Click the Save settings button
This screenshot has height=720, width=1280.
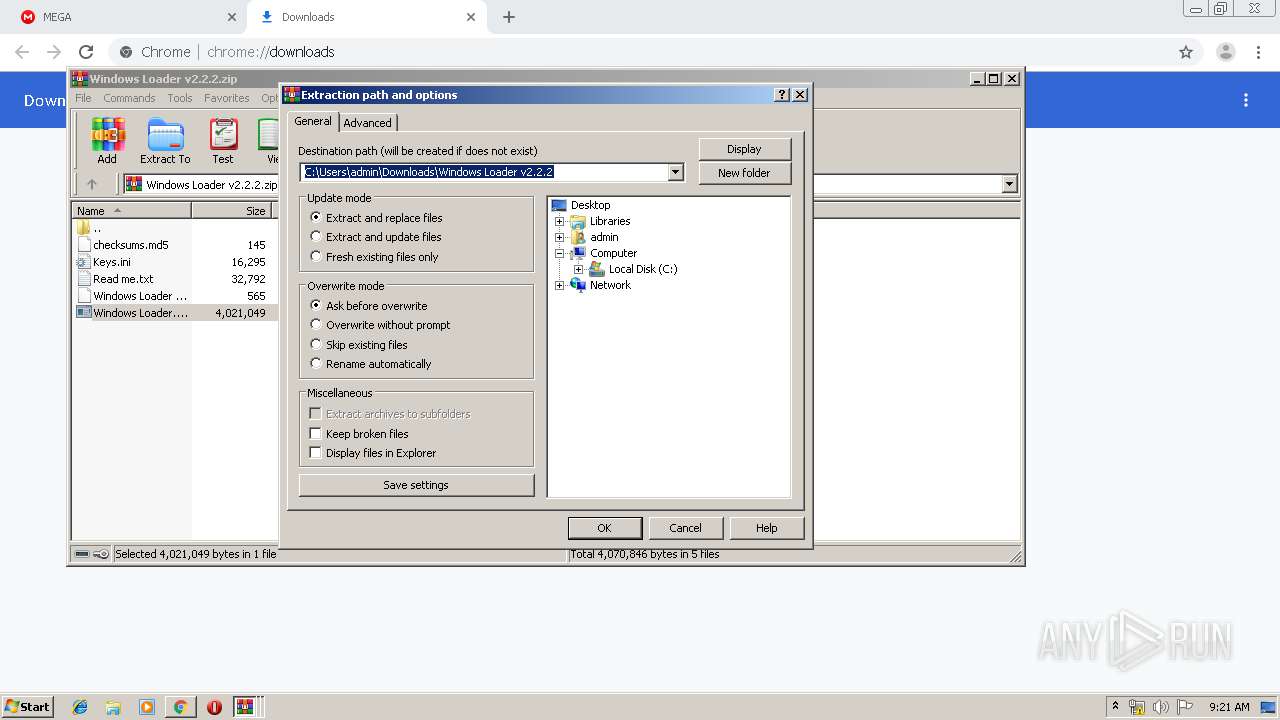(416, 485)
